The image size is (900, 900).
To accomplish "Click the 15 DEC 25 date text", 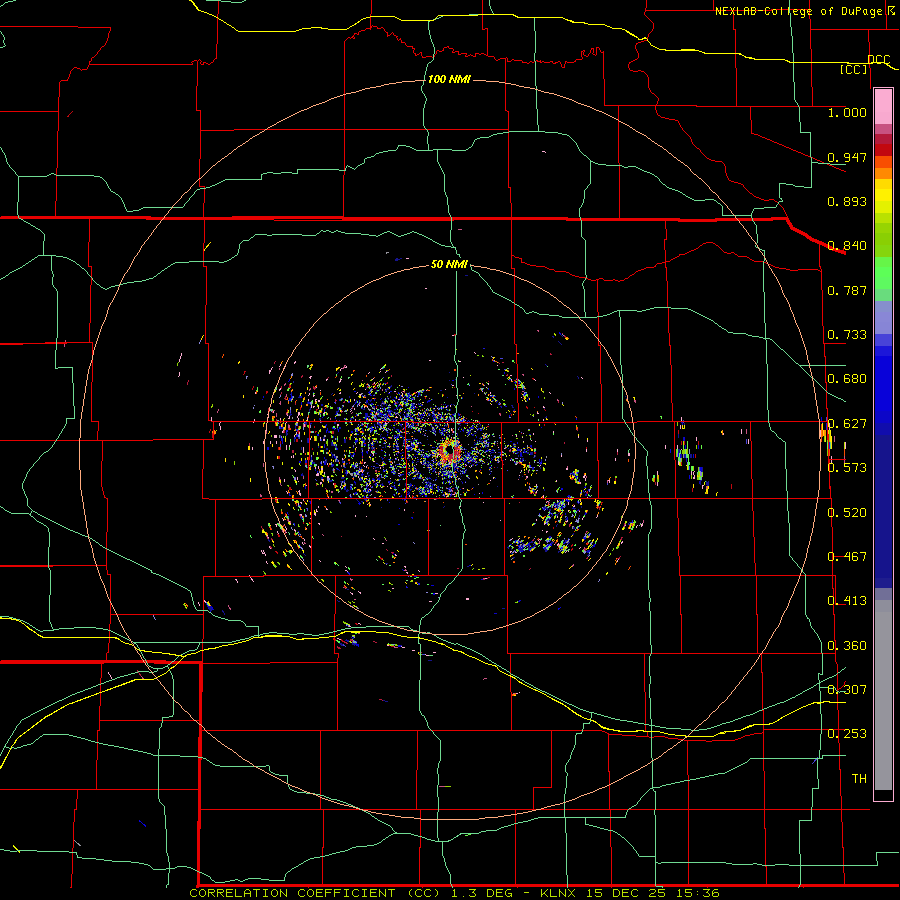I will [x=625, y=893].
